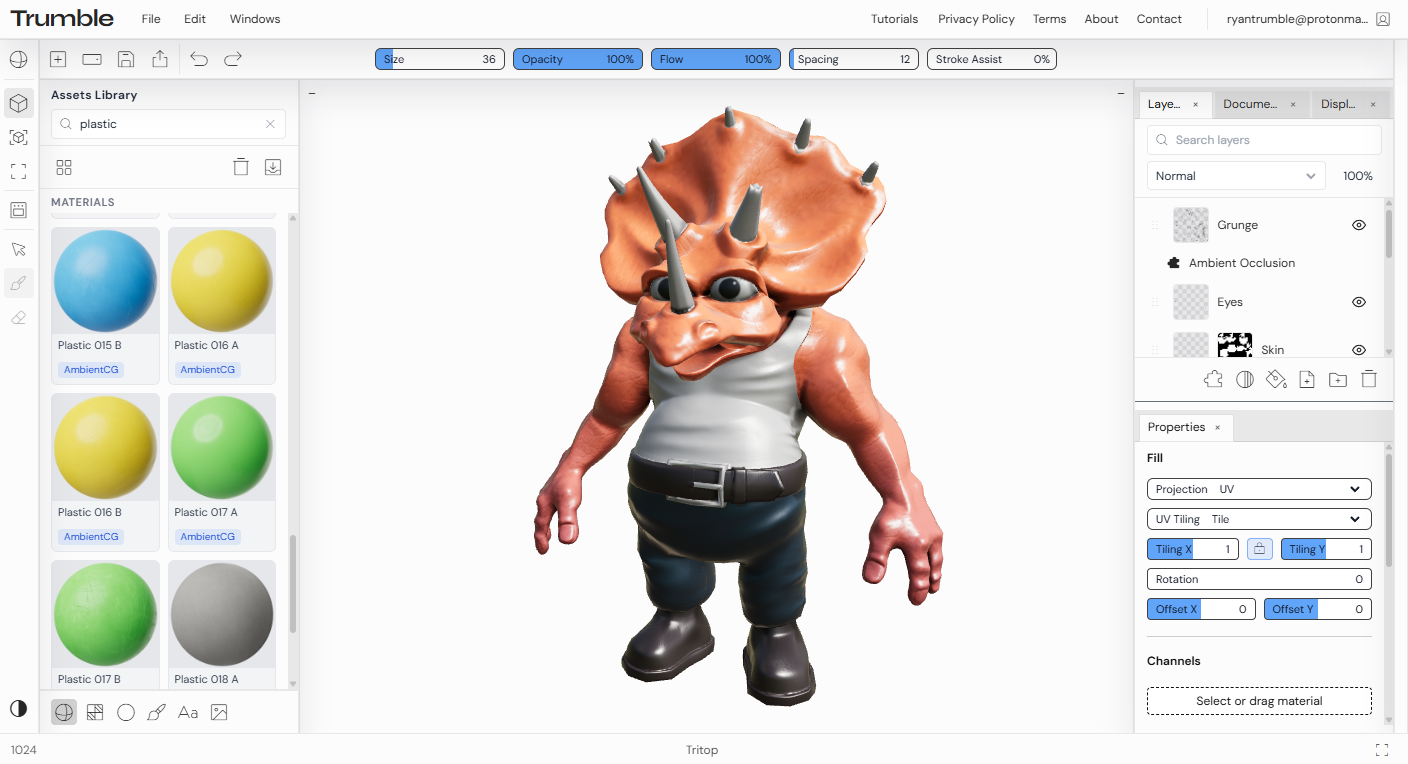Delete selected layer with trash icon
This screenshot has width=1408, height=764.
[1369, 379]
